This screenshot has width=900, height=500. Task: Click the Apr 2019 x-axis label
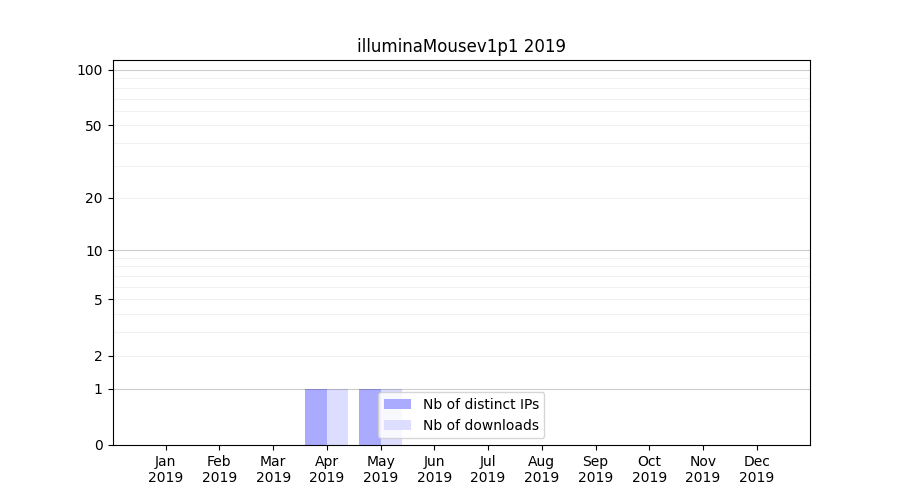pyautogui.click(x=327, y=469)
